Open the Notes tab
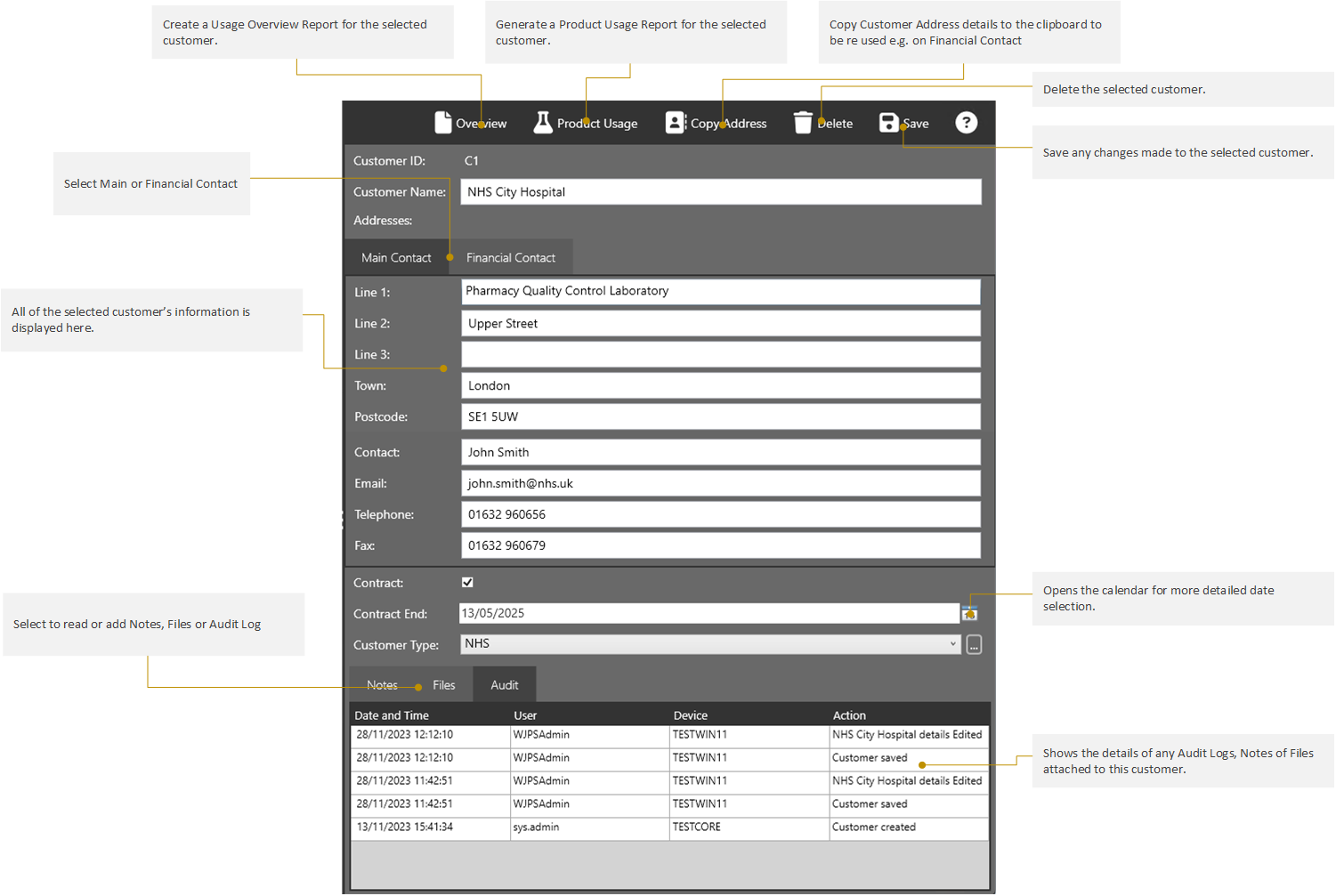Image resolution: width=1336 pixels, height=896 pixels. (x=382, y=685)
